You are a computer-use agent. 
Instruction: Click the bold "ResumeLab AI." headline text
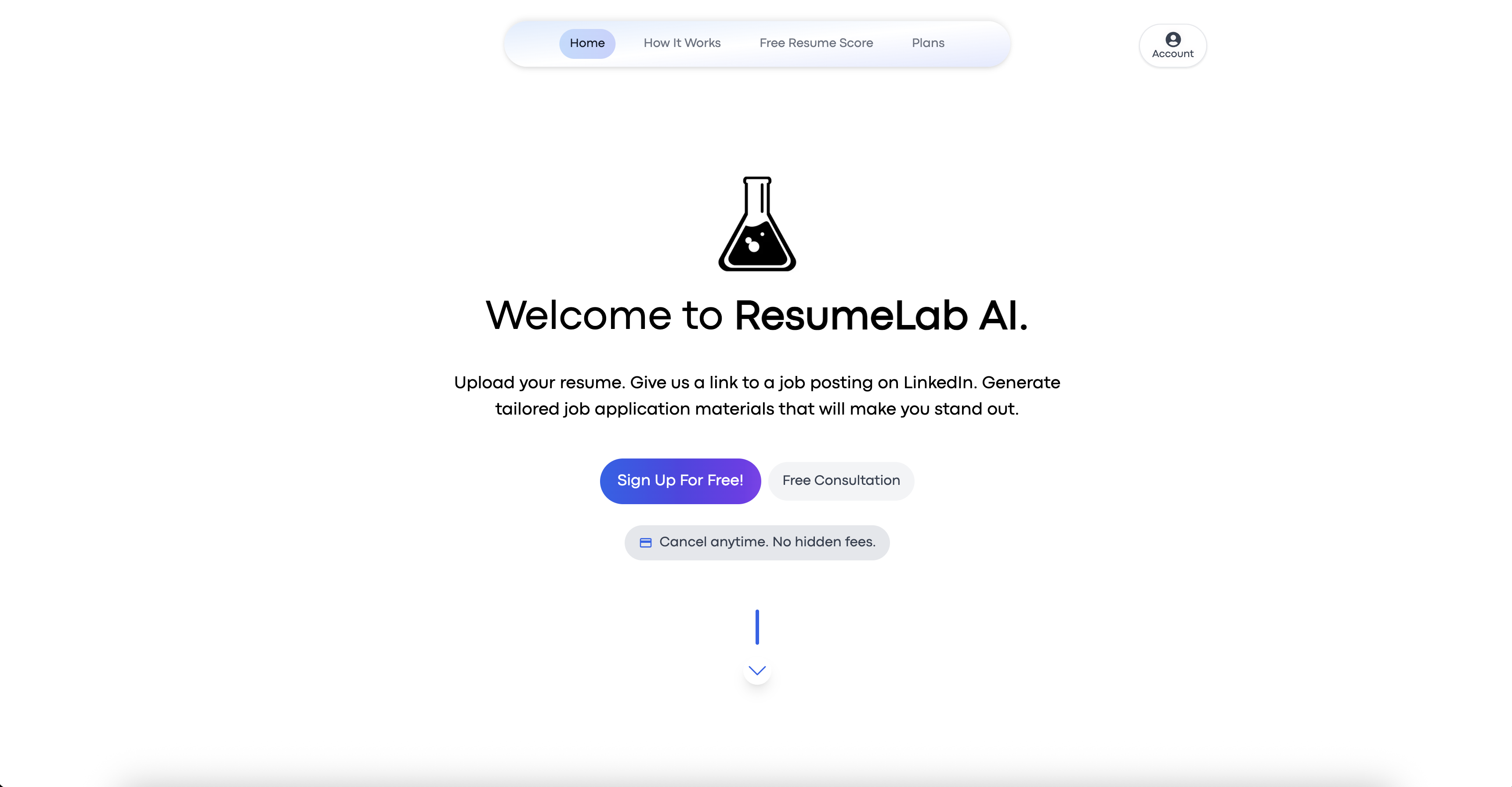[881, 316]
